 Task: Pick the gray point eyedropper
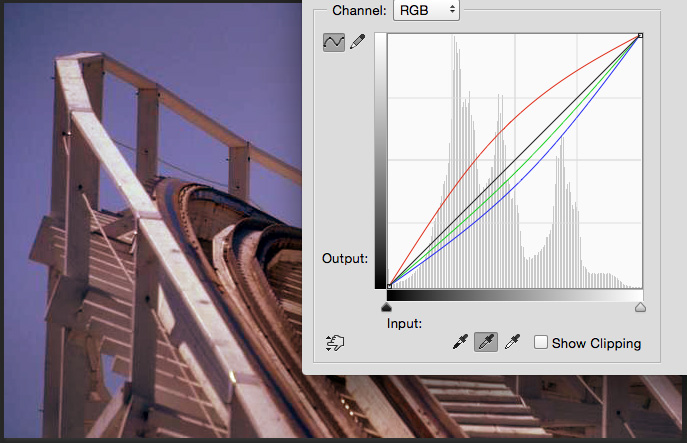point(486,342)
